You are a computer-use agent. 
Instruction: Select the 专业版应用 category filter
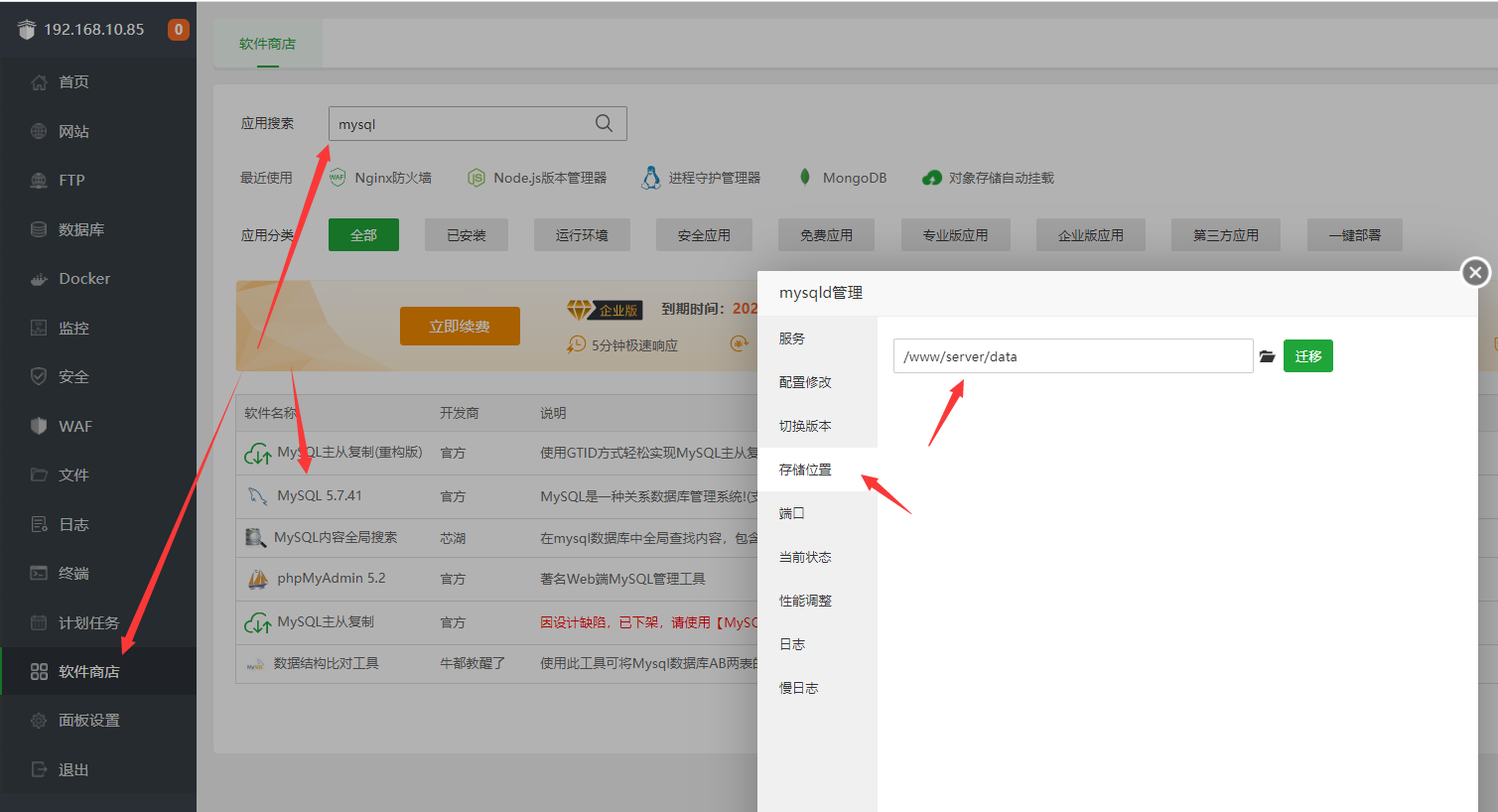click(x=956, y=235)
